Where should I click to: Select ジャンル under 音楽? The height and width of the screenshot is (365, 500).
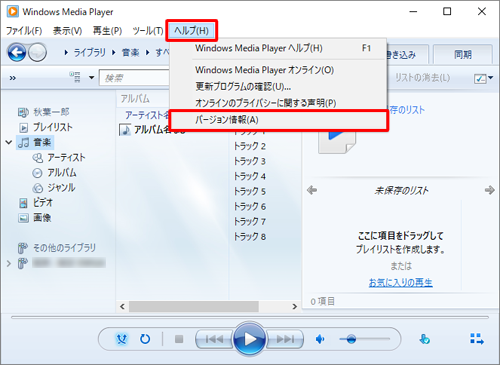pyautogui.click(x=54, y=188)
